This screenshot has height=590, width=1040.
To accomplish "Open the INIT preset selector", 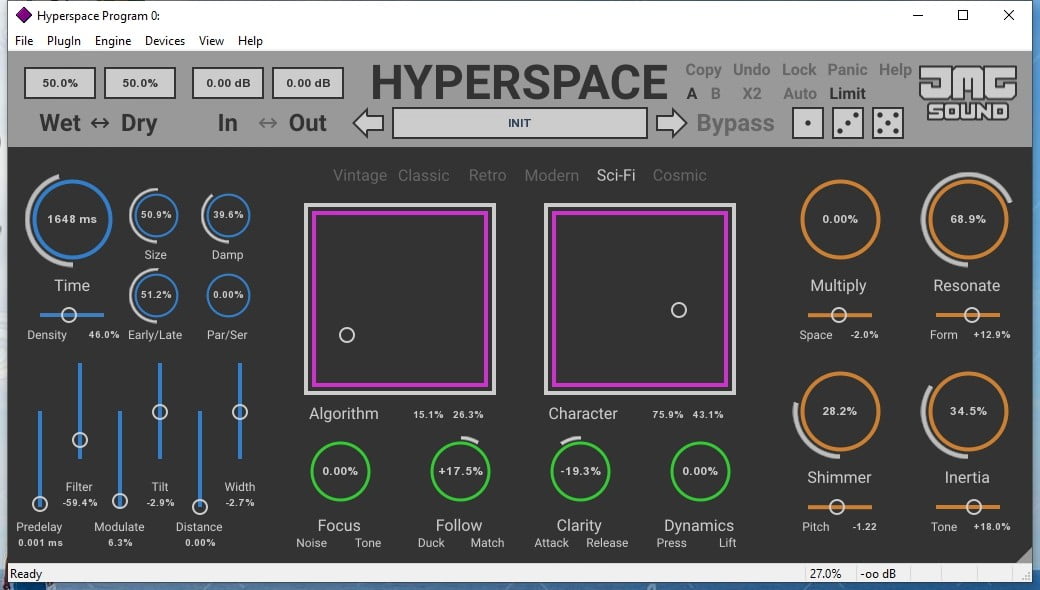I will pos(520,123).
